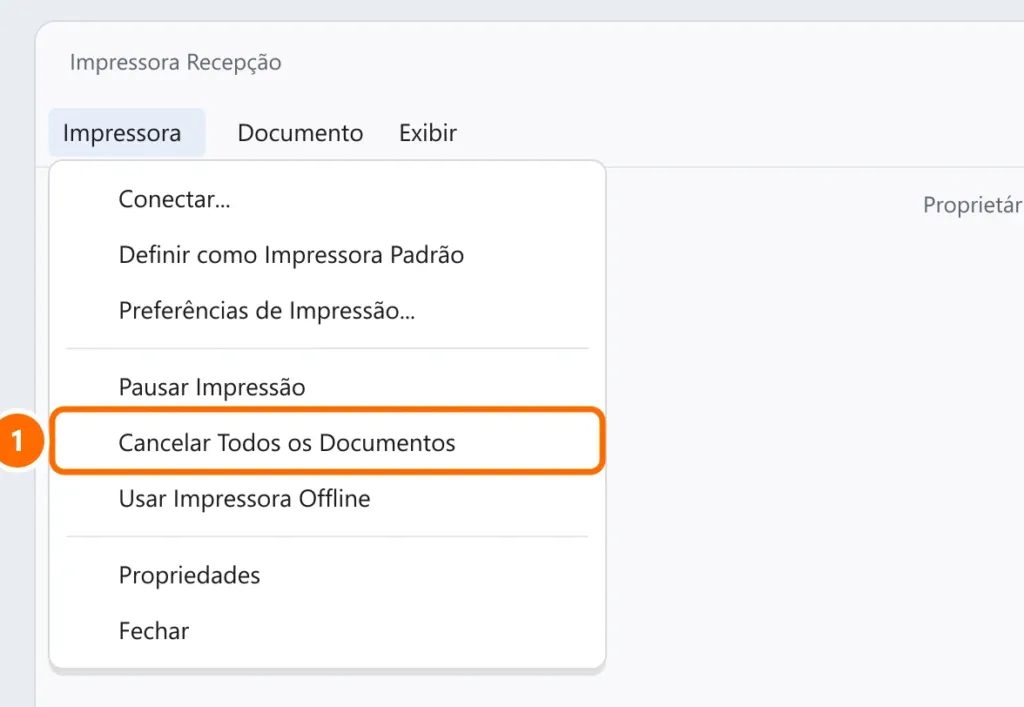The image size is (1024, 707).
Task: Select Definir como Impressora Padrão
Action: (327, 255)
